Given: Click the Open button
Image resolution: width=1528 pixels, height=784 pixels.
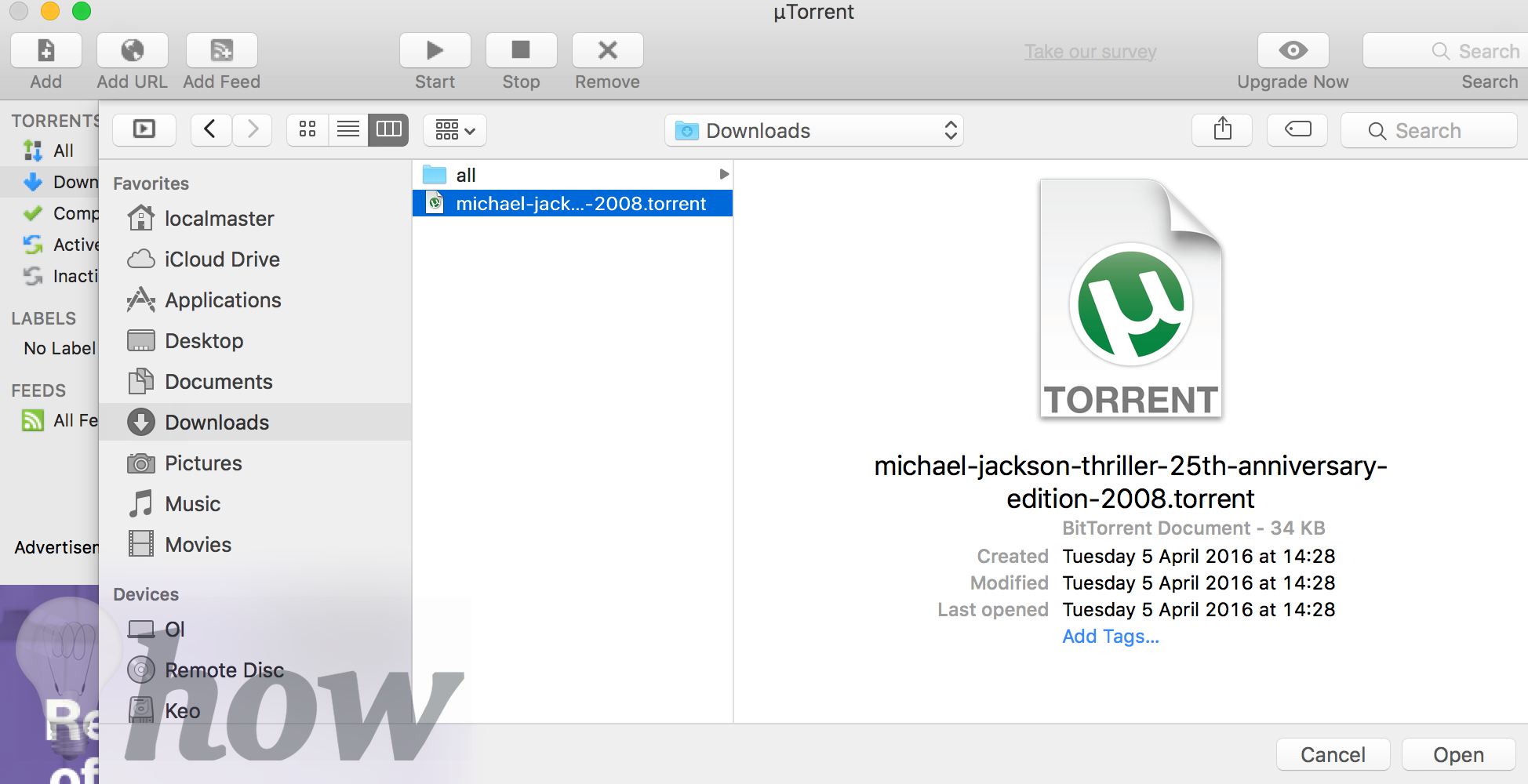Looking at the screenshot, I should pos(1458,754).
